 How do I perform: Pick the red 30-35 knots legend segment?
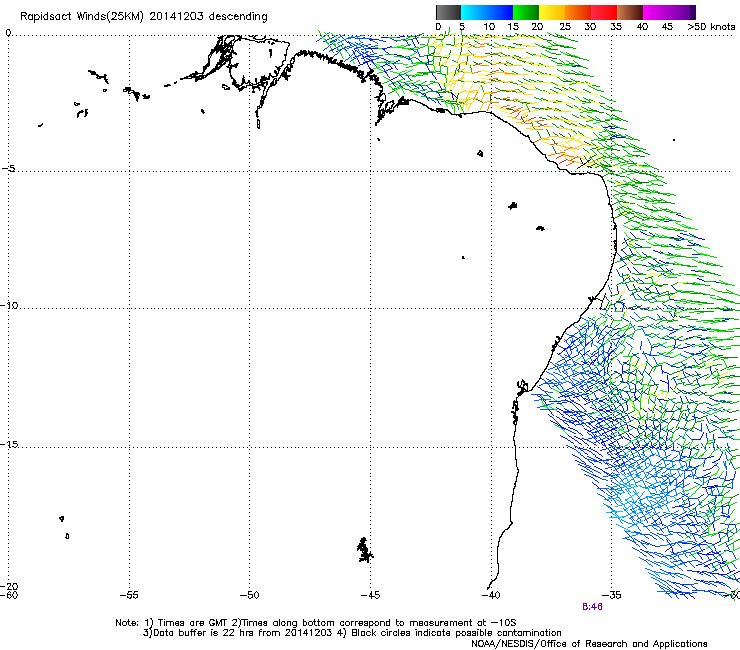[x=604, y=12]
